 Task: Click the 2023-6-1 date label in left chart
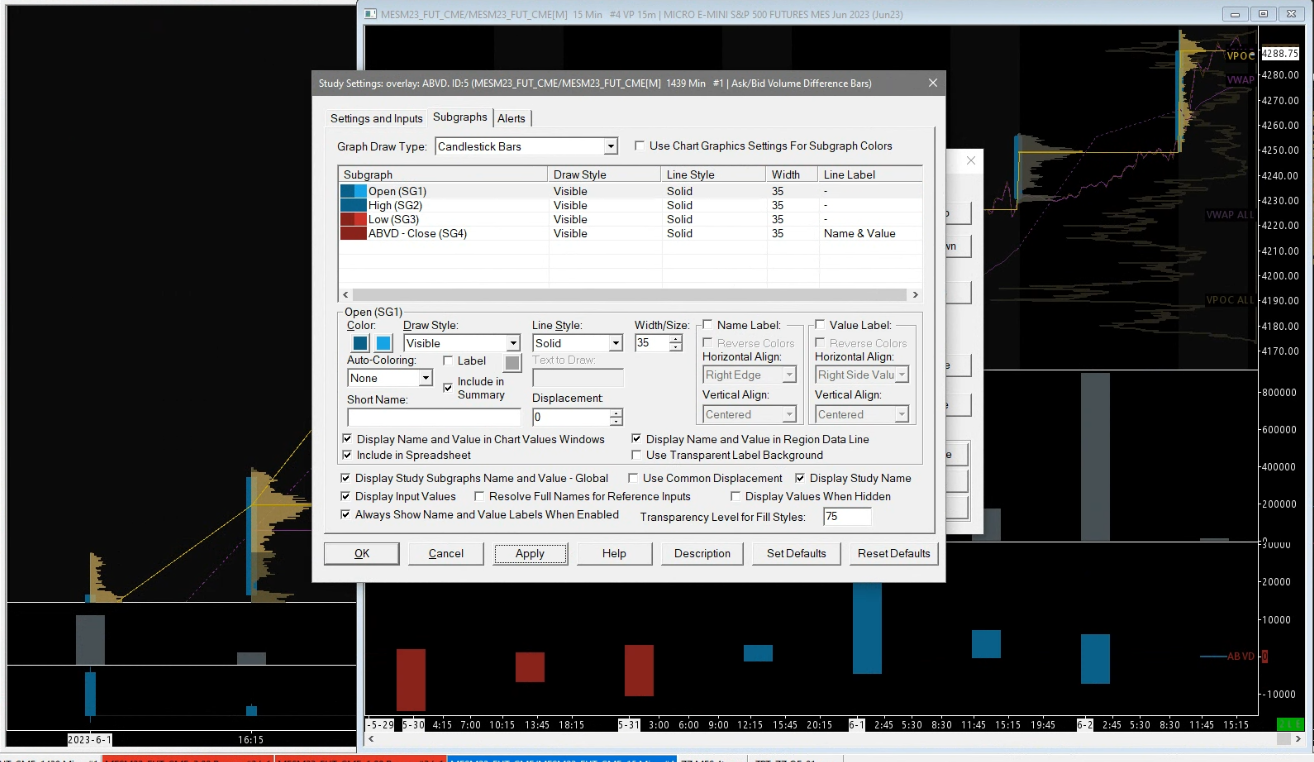(90, 740)
